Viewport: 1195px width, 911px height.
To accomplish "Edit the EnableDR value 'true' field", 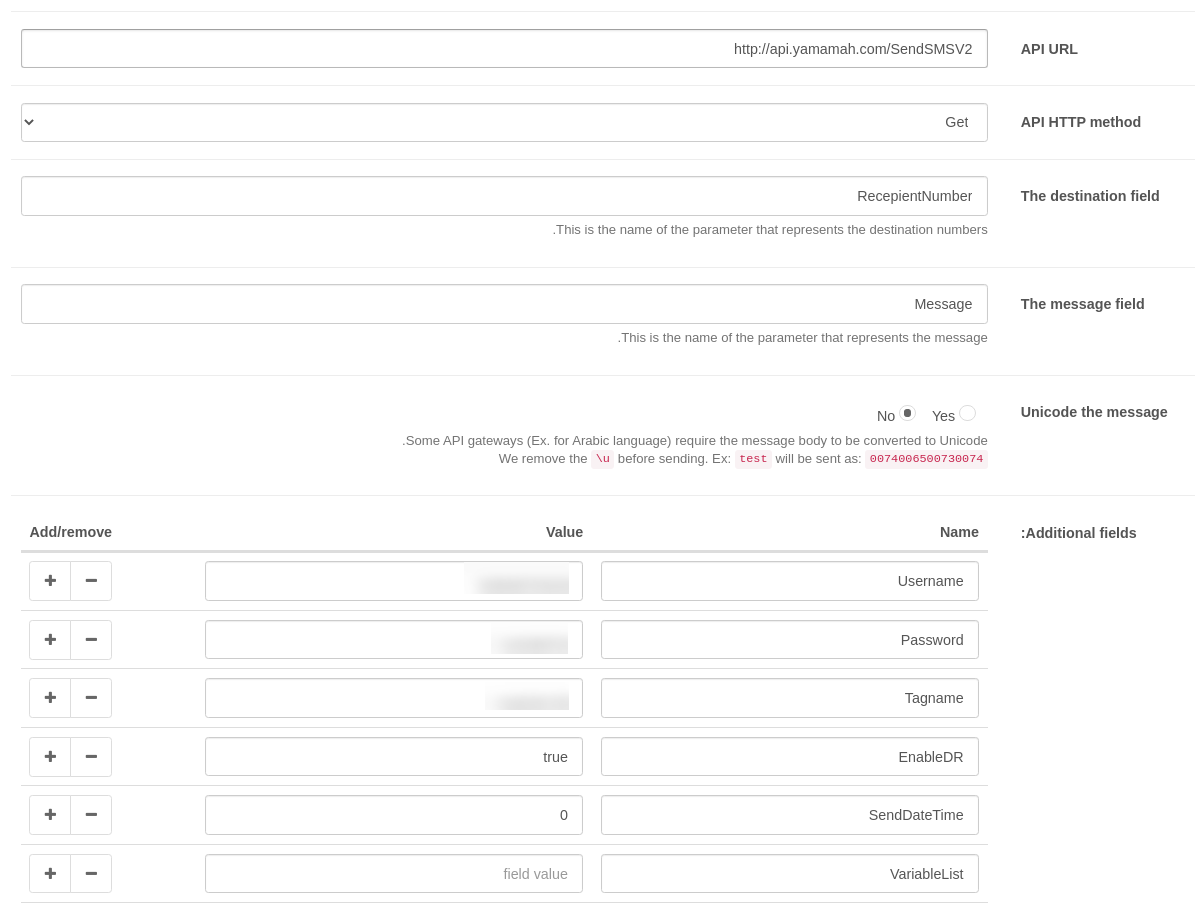I will pos(394,756).
